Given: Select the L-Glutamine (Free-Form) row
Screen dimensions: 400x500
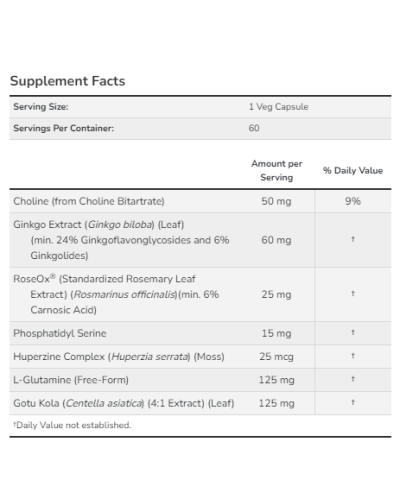Looking at the screenshot, I should [x=200, y=380].
